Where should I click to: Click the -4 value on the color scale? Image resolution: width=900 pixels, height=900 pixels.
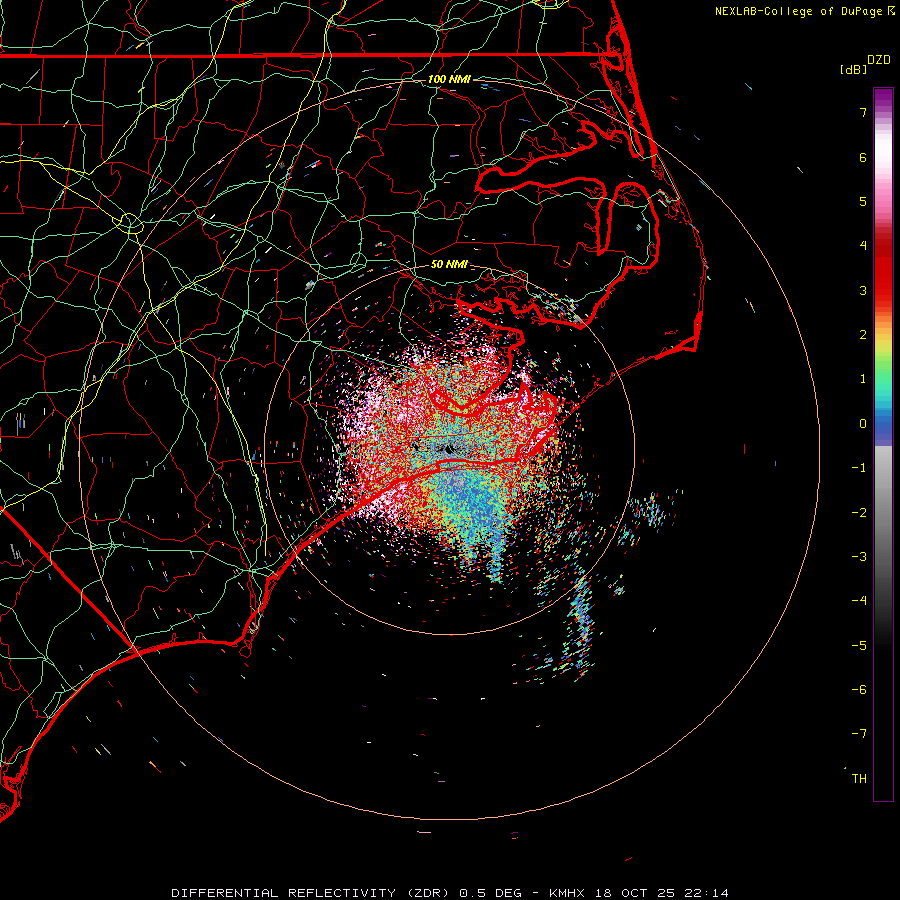pyautogui.click(x=859, y=601)
